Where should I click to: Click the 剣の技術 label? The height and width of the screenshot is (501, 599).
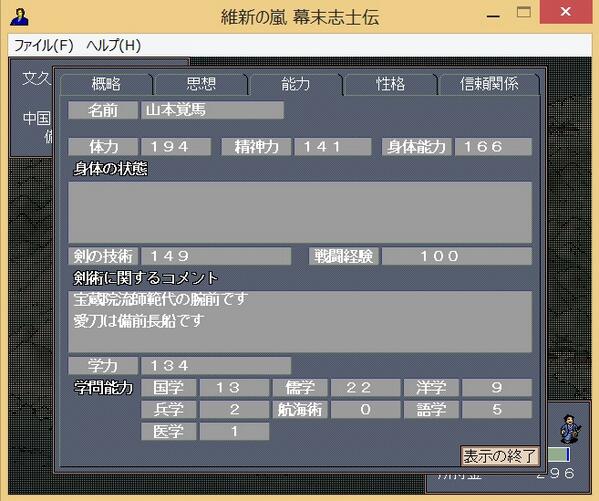click(103, 256)
